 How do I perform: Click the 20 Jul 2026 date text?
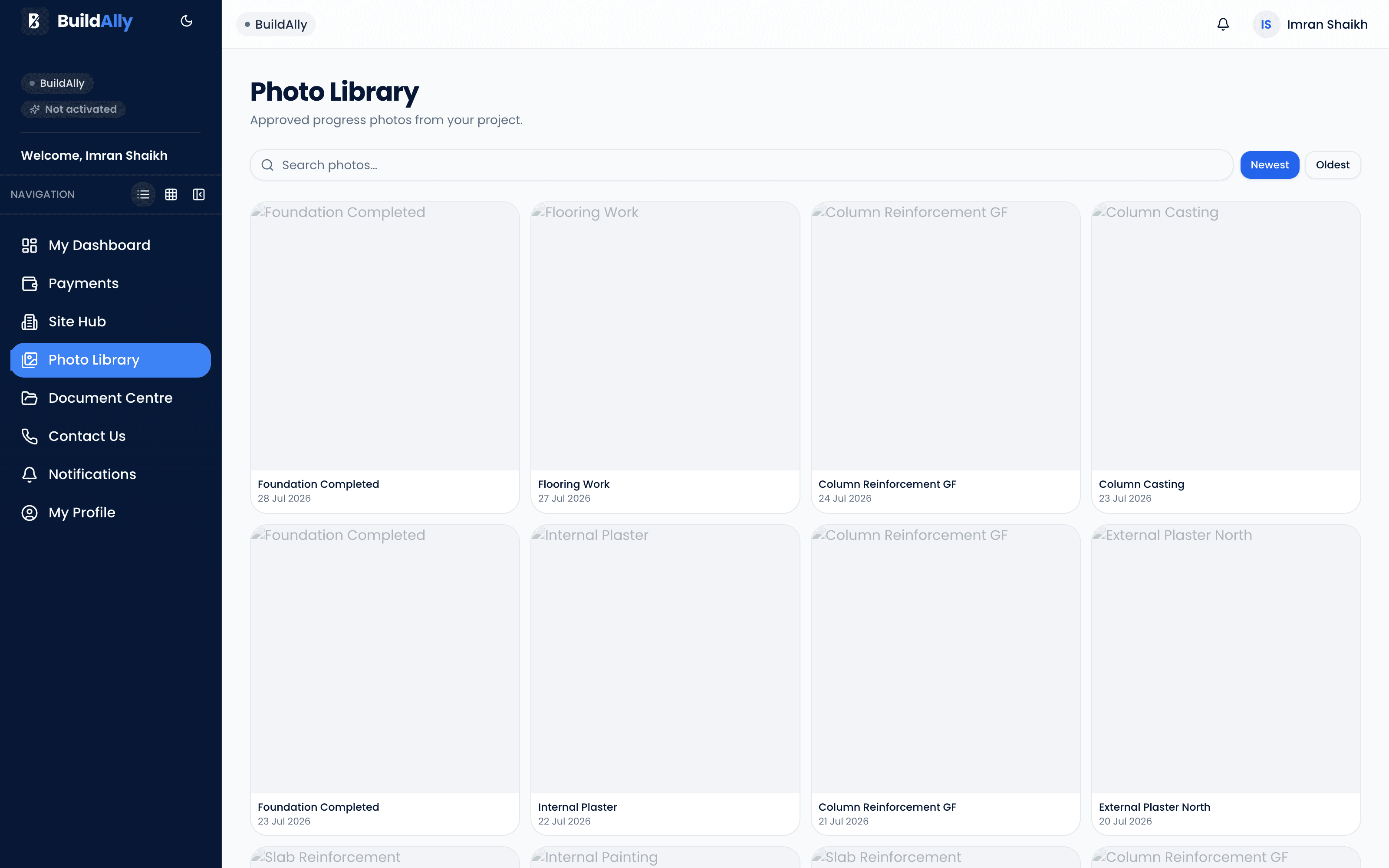(x=1125, y=821)
